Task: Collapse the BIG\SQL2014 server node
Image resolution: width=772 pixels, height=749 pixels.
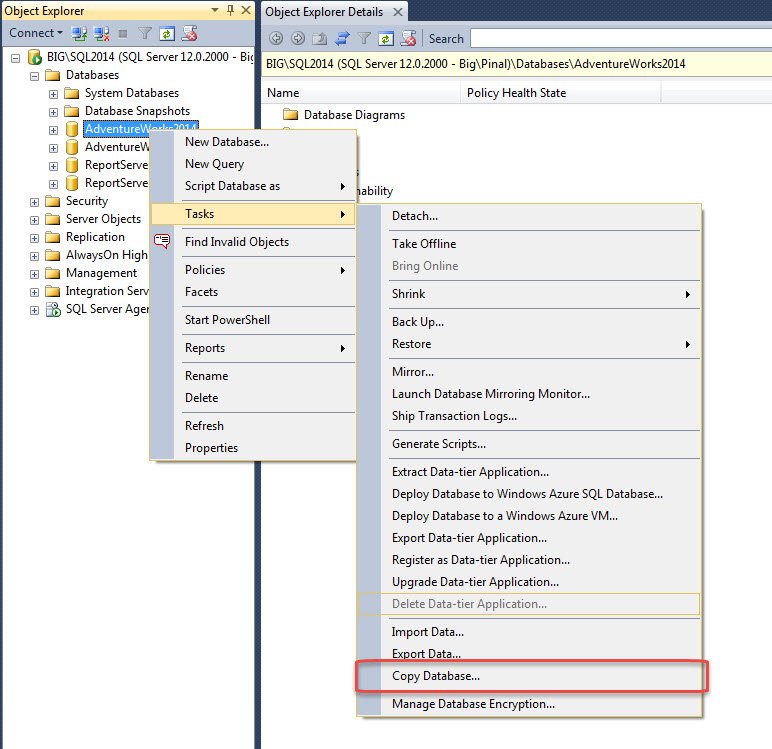Action: pos(16,58)
